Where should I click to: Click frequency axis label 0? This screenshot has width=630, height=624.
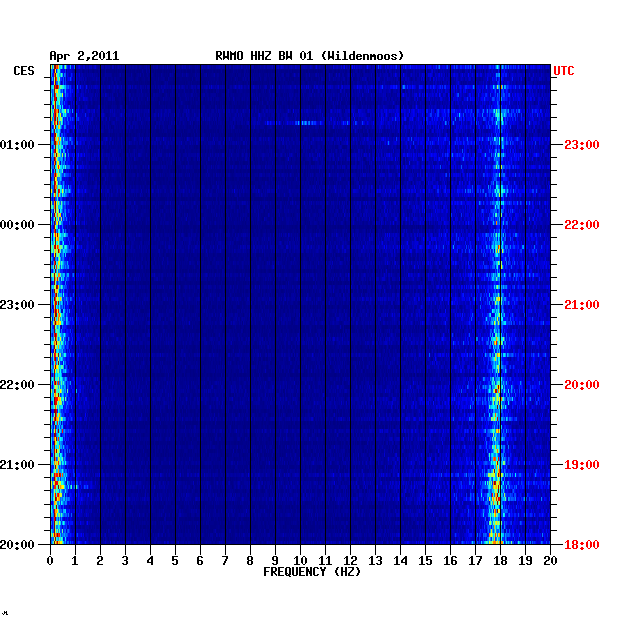point(50,561)
